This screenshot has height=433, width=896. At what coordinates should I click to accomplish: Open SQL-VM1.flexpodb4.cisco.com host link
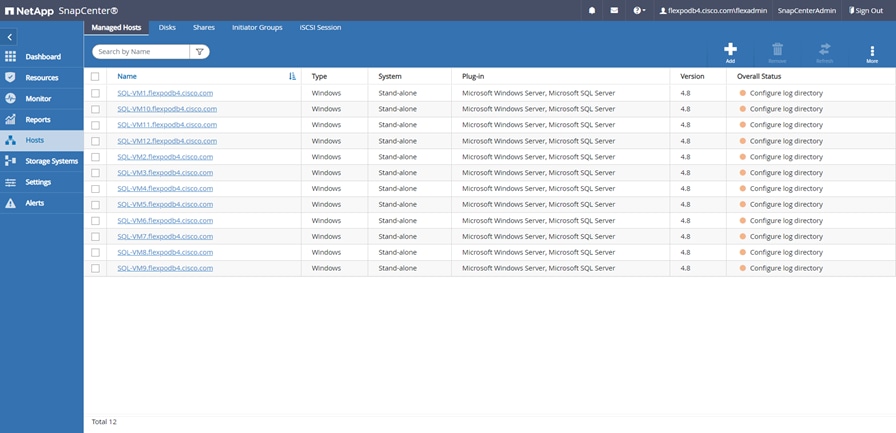(x=165, y=93)
